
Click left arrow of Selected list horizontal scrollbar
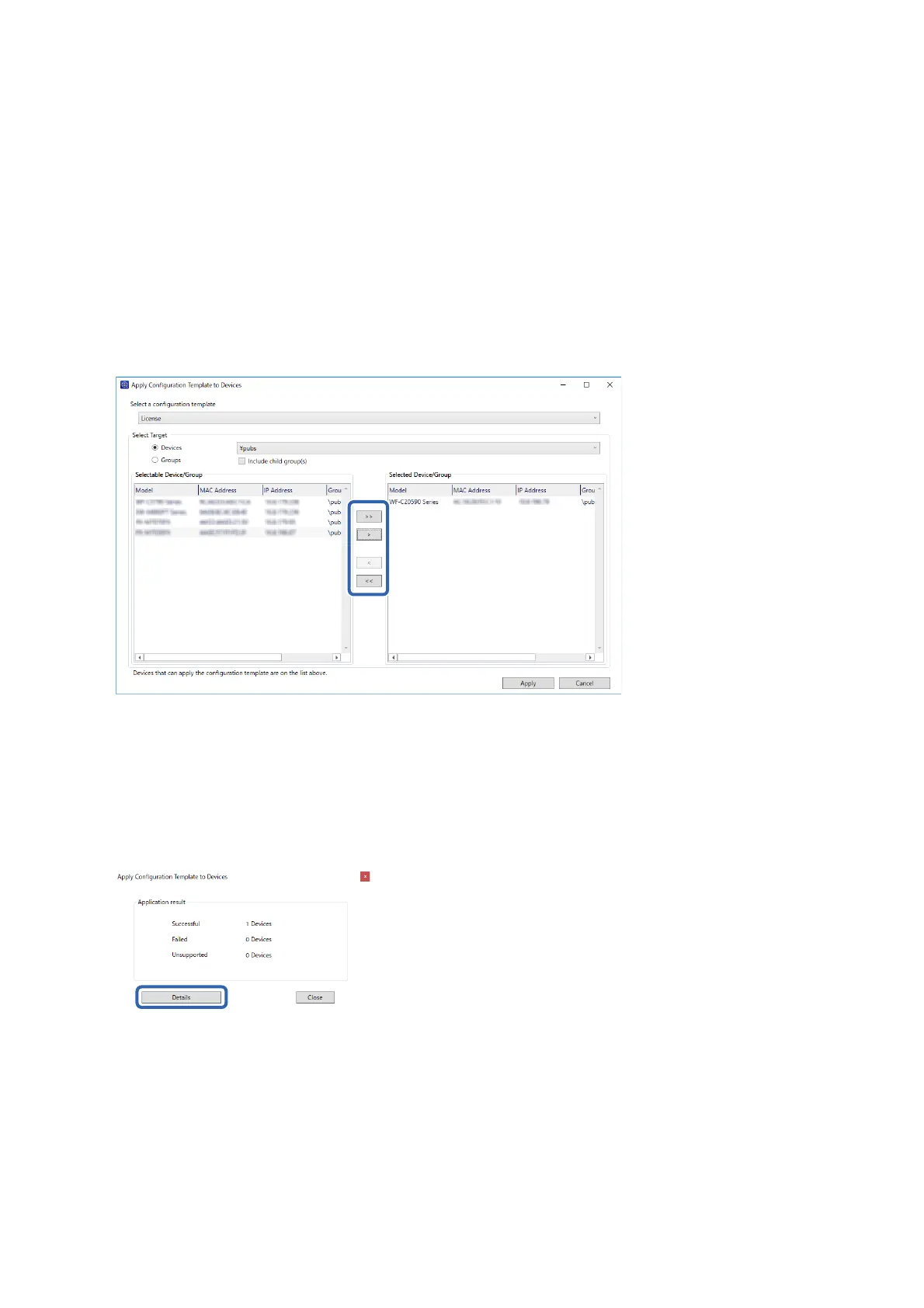(x=393, y=658)
